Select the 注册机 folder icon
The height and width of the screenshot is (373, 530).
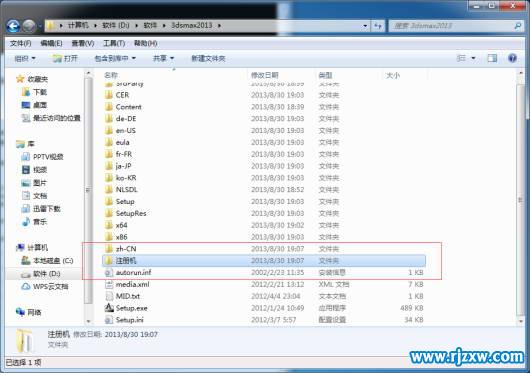tap(109, 260)
